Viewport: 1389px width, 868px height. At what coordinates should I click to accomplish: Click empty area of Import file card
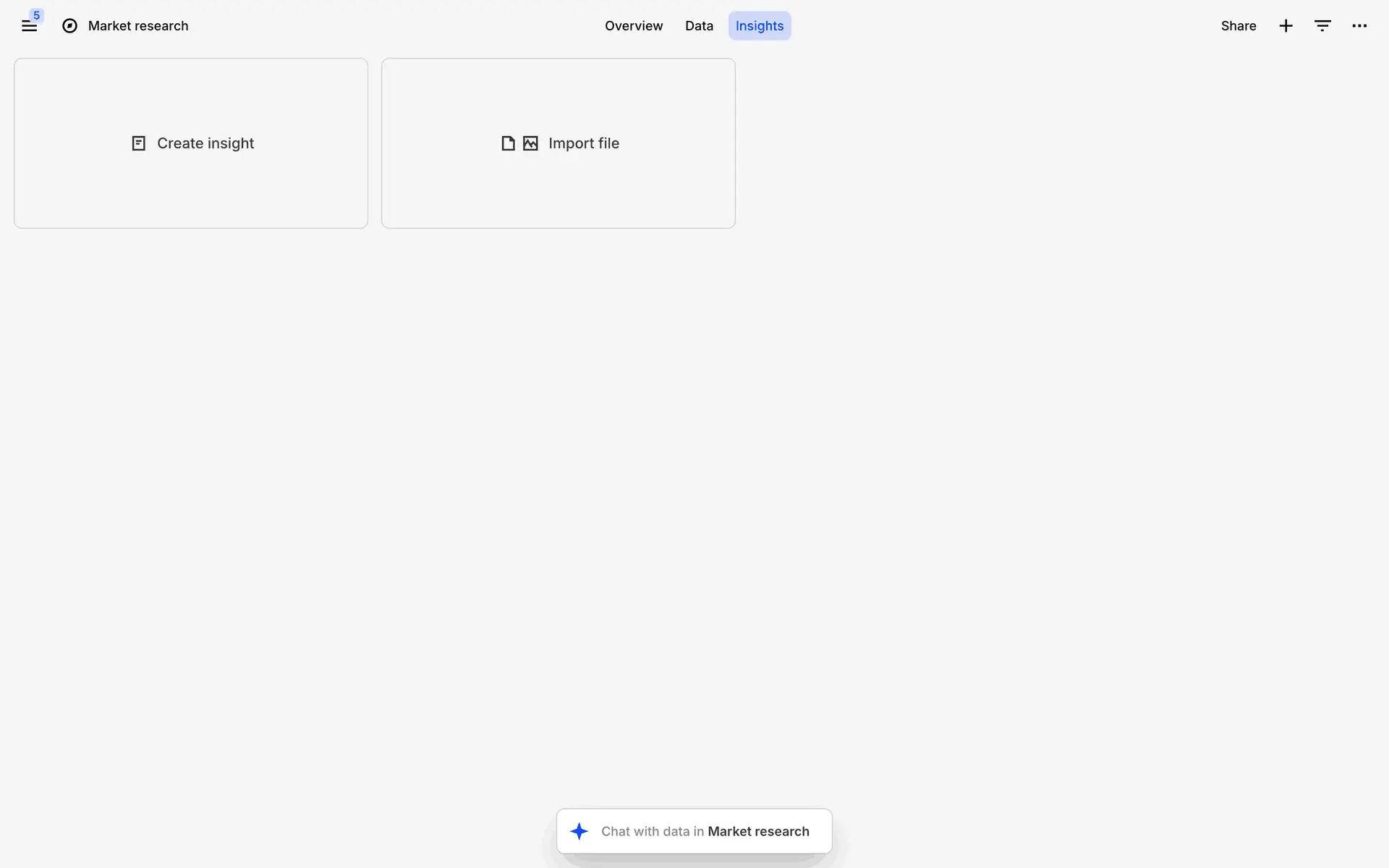tap(558, 195)
